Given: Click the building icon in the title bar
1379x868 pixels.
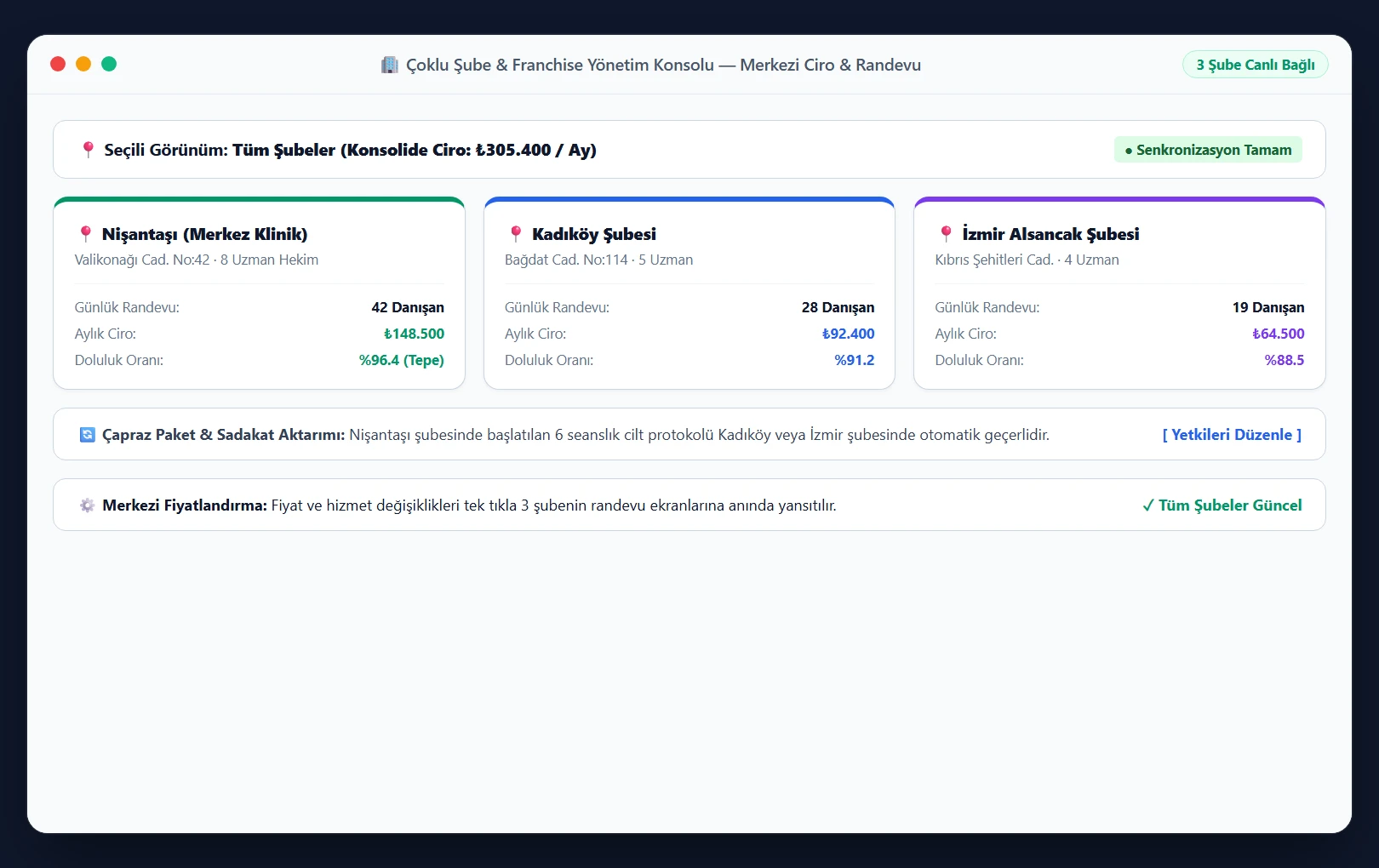Looking at the screenshot, I should (390, 65).
